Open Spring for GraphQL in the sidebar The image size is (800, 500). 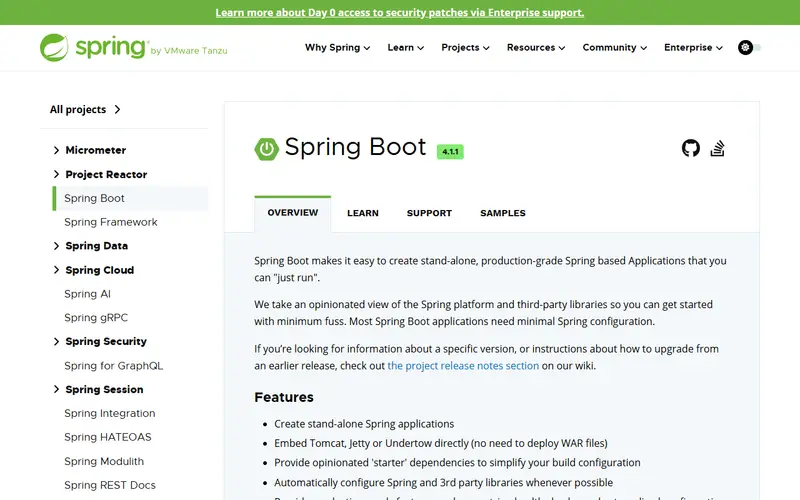pyautogui.click(x=113, y=366)
